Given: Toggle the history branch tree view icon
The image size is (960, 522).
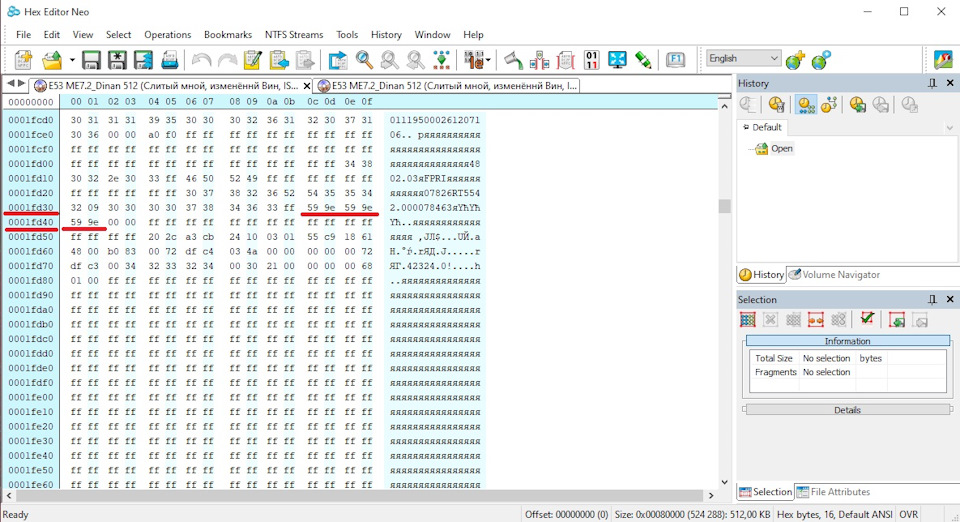Looking at the screenshot, I should pyautogui.click(x=829, y=105).
